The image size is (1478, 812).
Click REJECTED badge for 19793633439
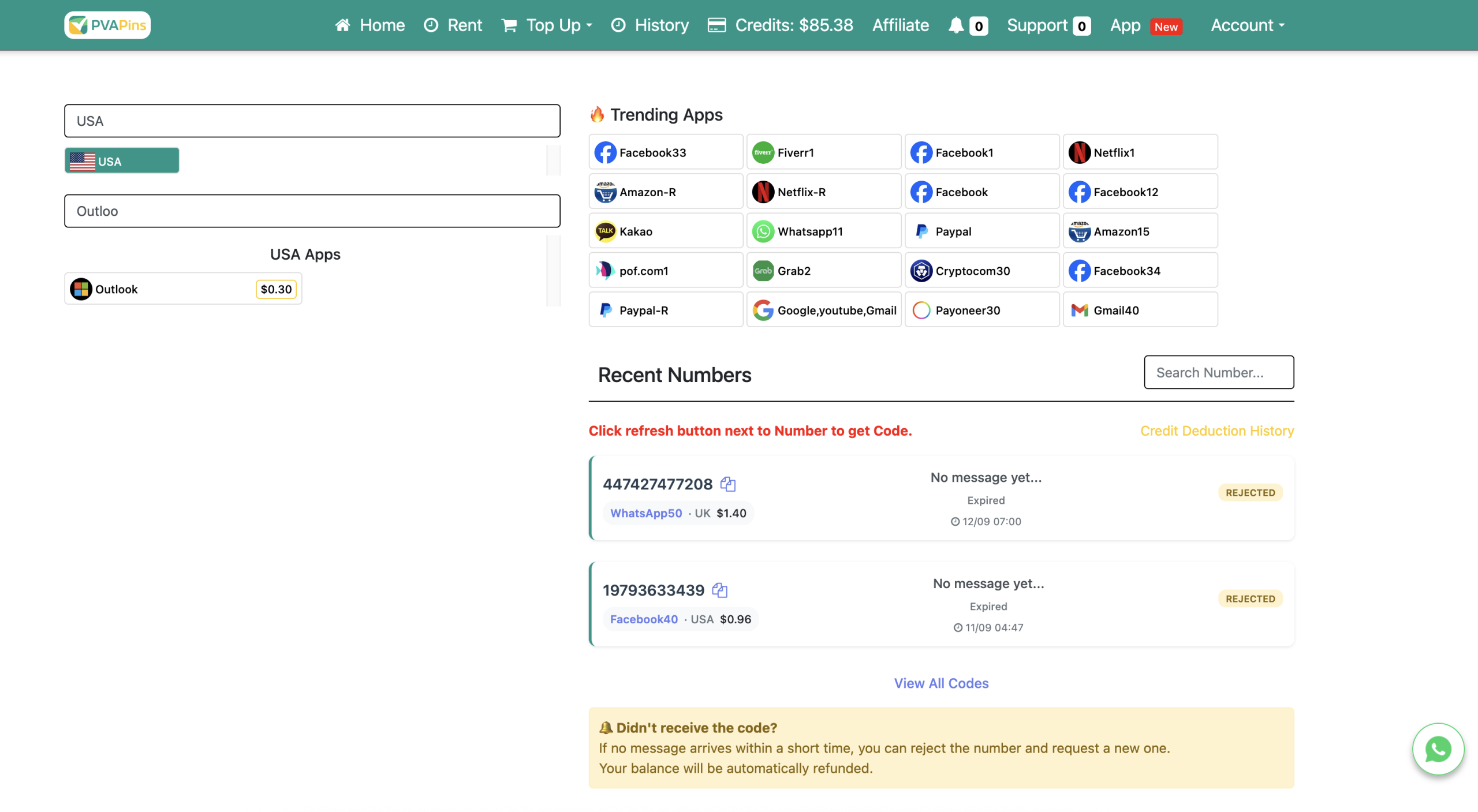1251,598
